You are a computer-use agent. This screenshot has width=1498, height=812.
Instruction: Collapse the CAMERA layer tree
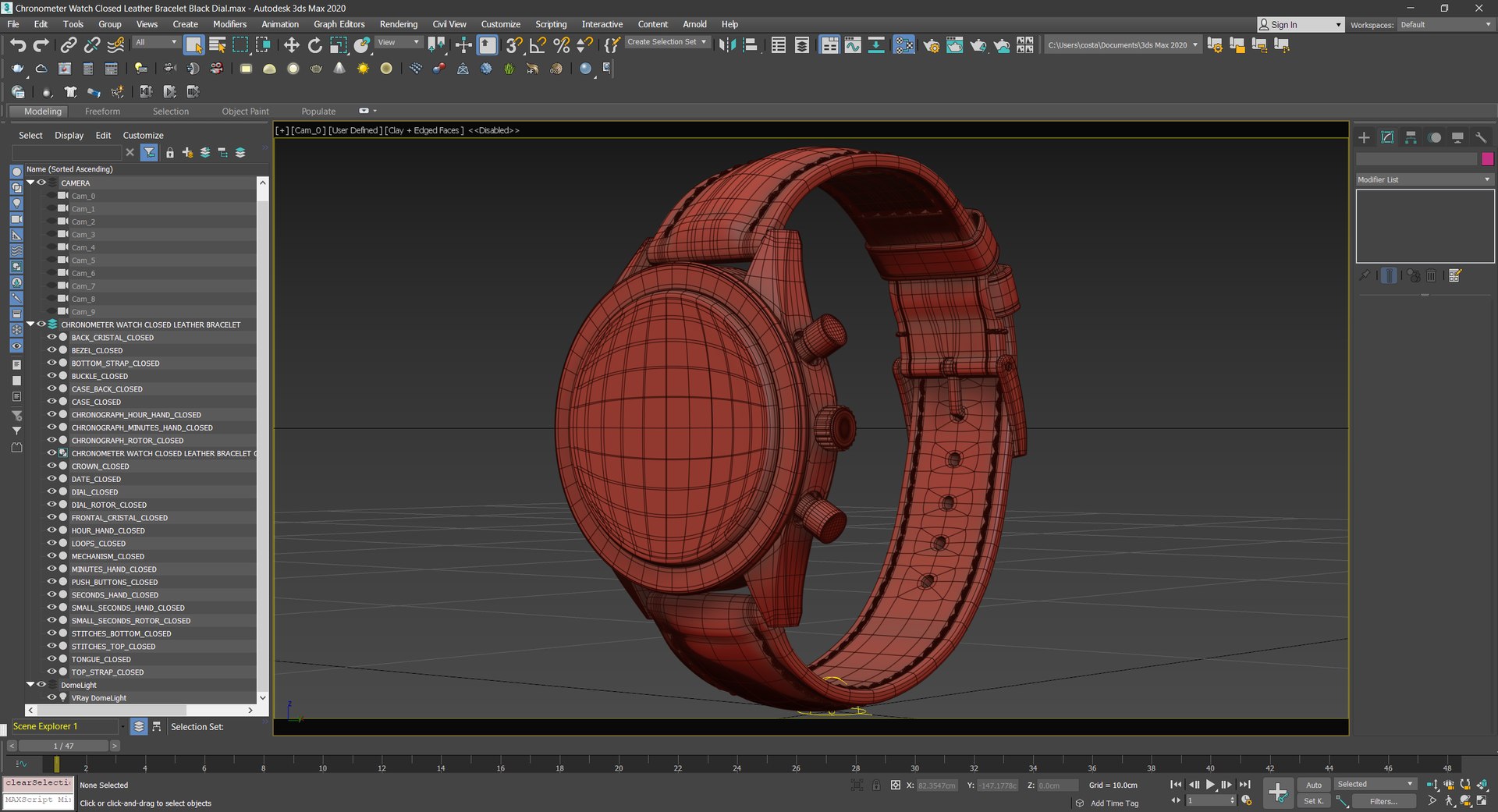(x=30, y=183)
